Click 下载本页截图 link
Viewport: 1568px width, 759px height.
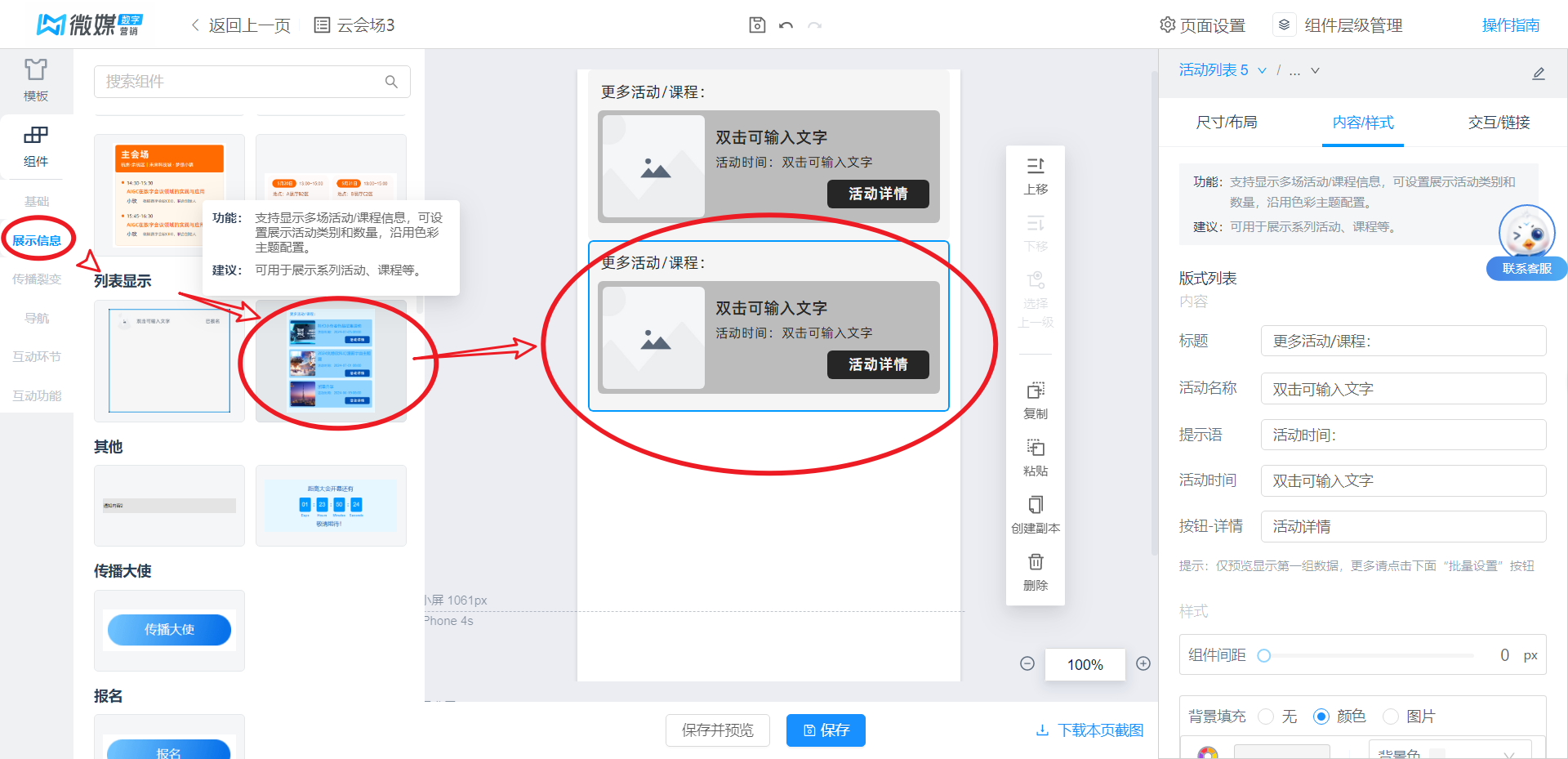1089,730
